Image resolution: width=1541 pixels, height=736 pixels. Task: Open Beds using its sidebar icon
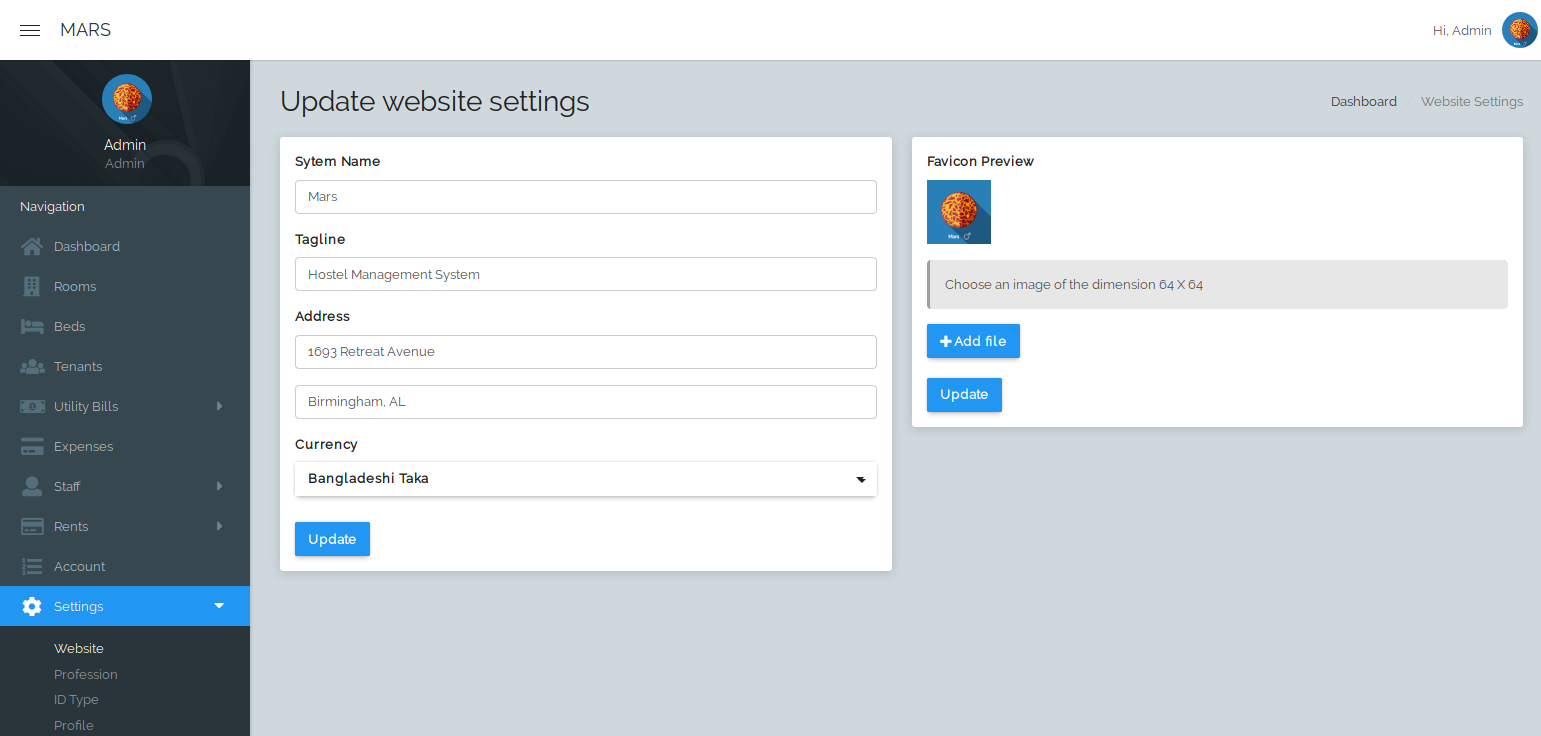[31, 326]
